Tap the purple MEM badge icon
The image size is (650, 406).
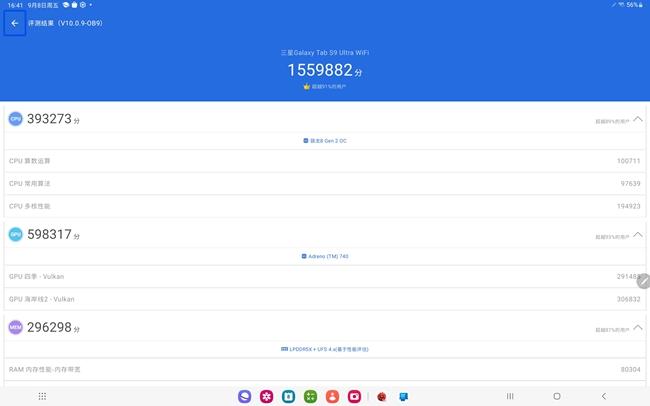coord(15,327)
